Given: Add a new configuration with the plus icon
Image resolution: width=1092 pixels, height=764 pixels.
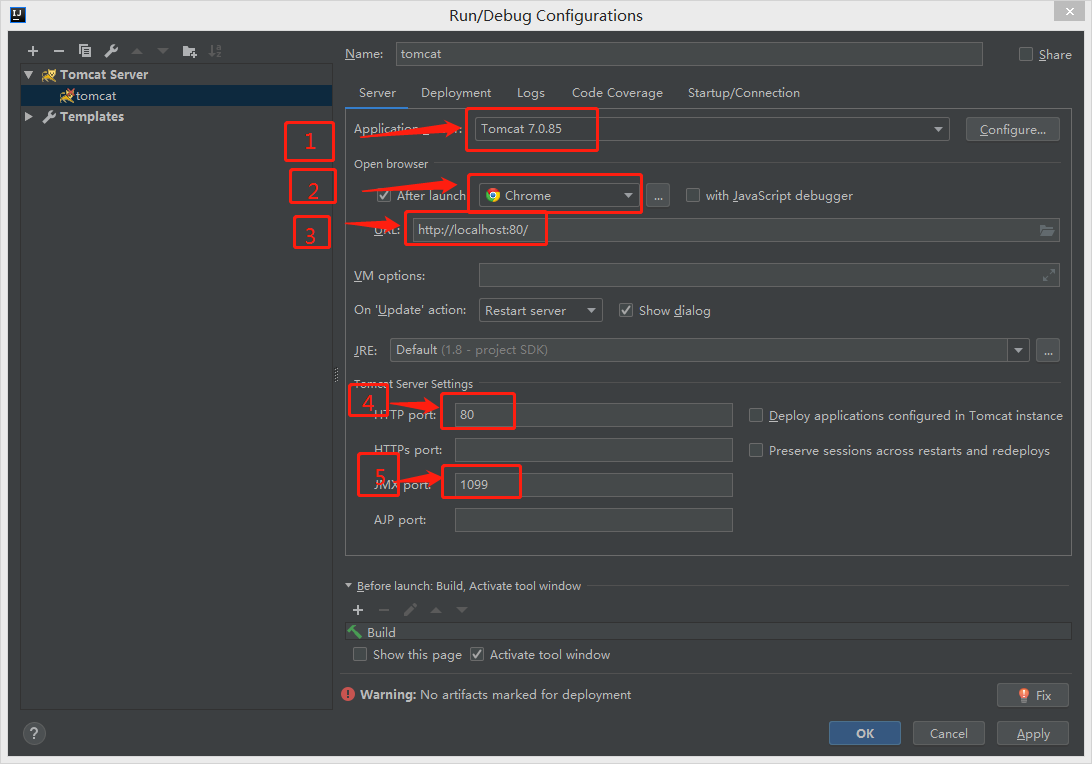Looking at the screenshot, I should 33,51.
